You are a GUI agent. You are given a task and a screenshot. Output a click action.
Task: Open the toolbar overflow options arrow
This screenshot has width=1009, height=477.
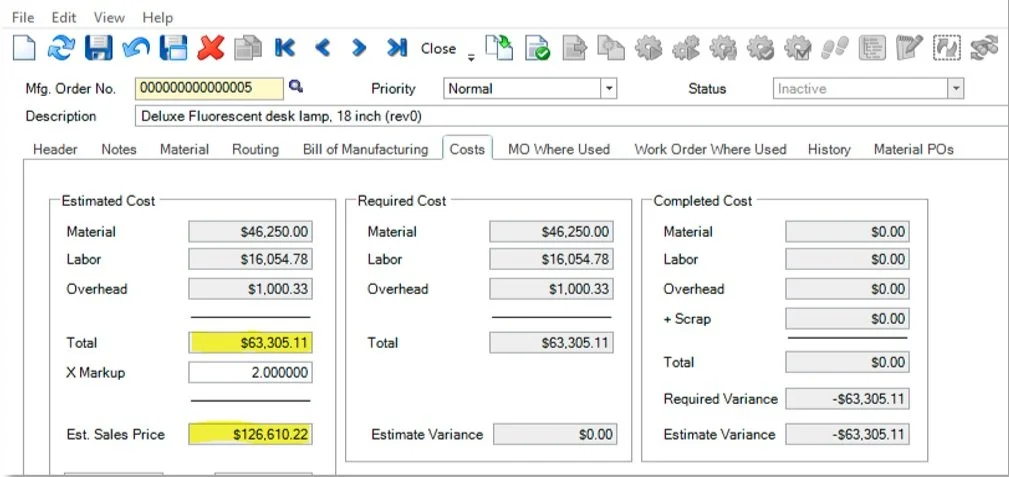click(x=470, y=57)
